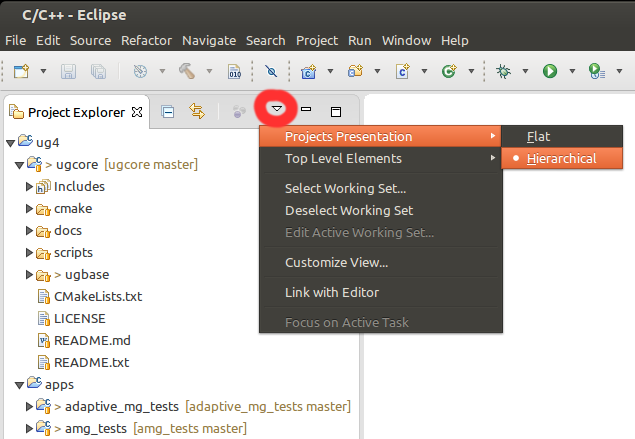This screenshot has width=635, height=439.
Task: Open the New wizard dropdown arrow
Action: click(x=43, y=71)
